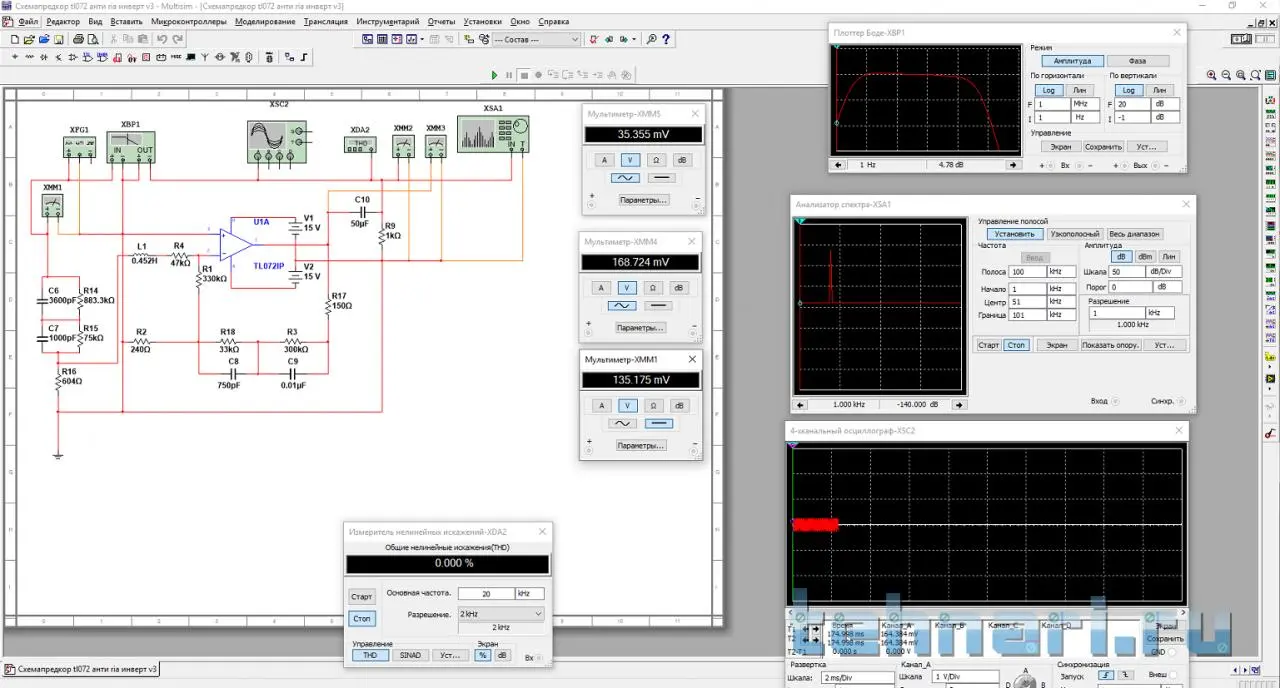1280x688 pixels.
Task: Pause the simulation
Action: pos(509,75)
